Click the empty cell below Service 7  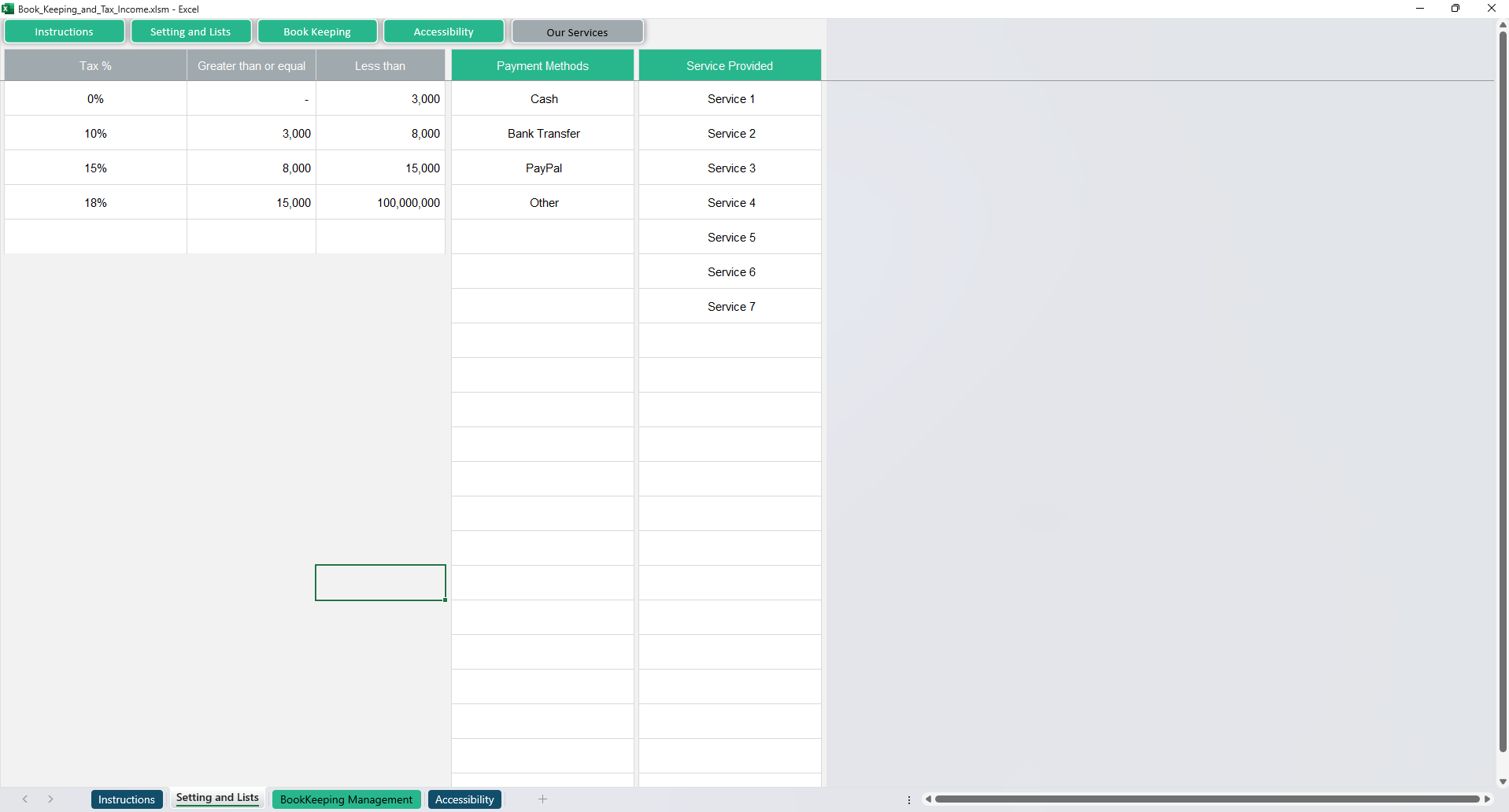coord(730,341)
